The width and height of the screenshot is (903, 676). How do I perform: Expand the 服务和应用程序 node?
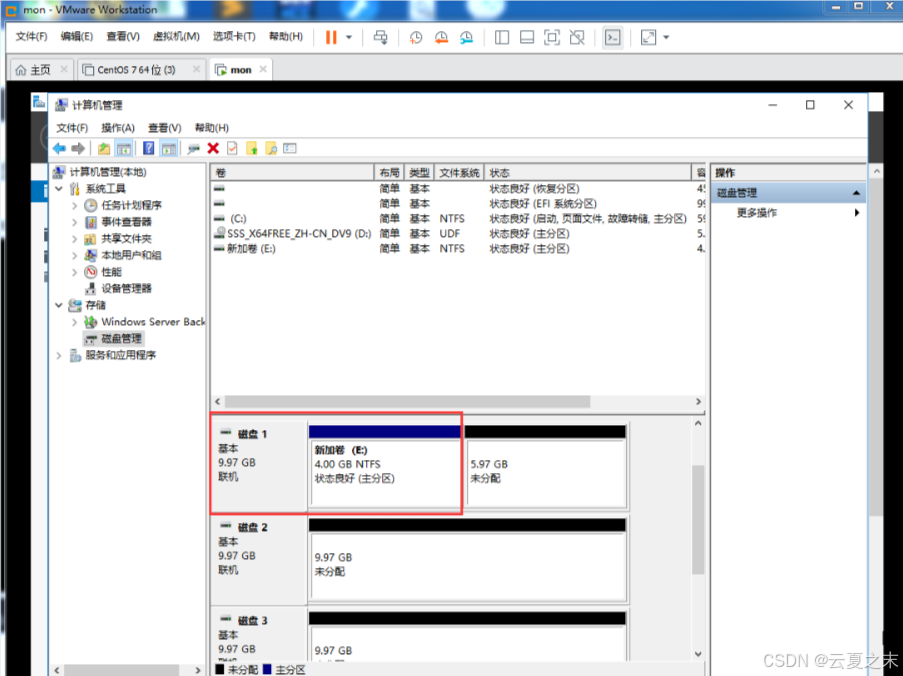pyautogui.click(x=59, y=355)
